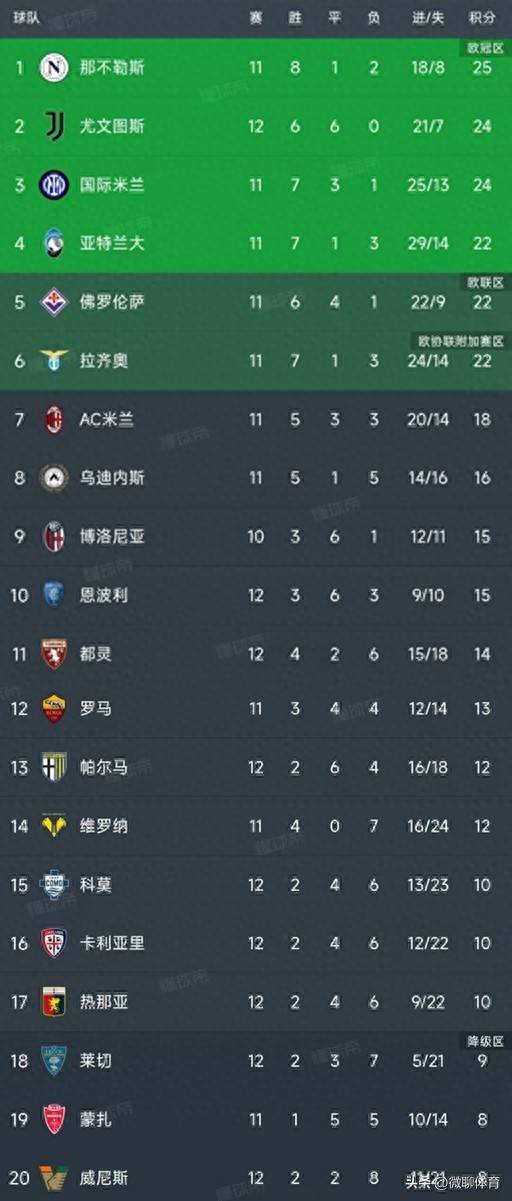Click the Atalanta team badge
This screenshot has height=1201, width=512.
[x=53, y=243]
